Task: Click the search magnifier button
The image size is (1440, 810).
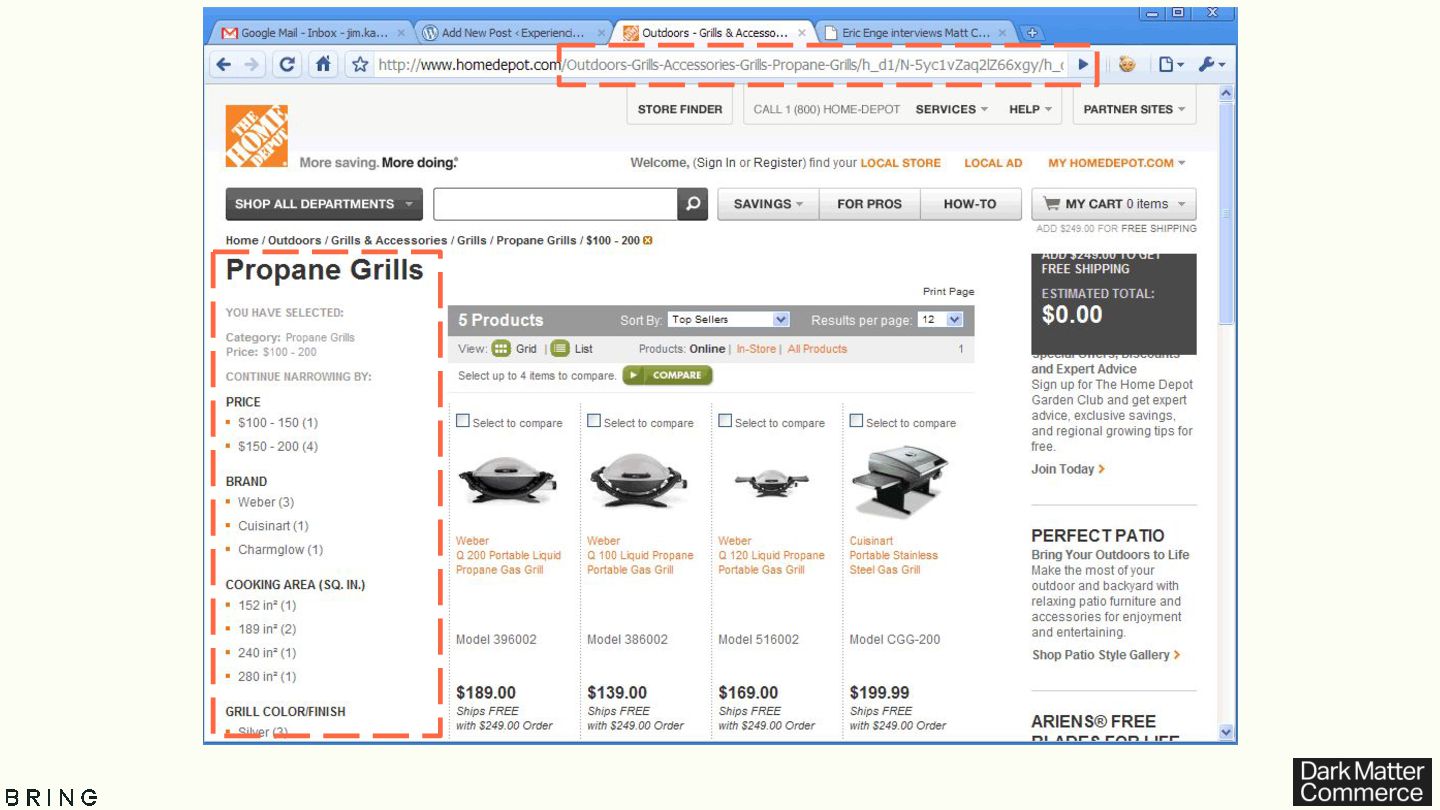Action: 693,204
